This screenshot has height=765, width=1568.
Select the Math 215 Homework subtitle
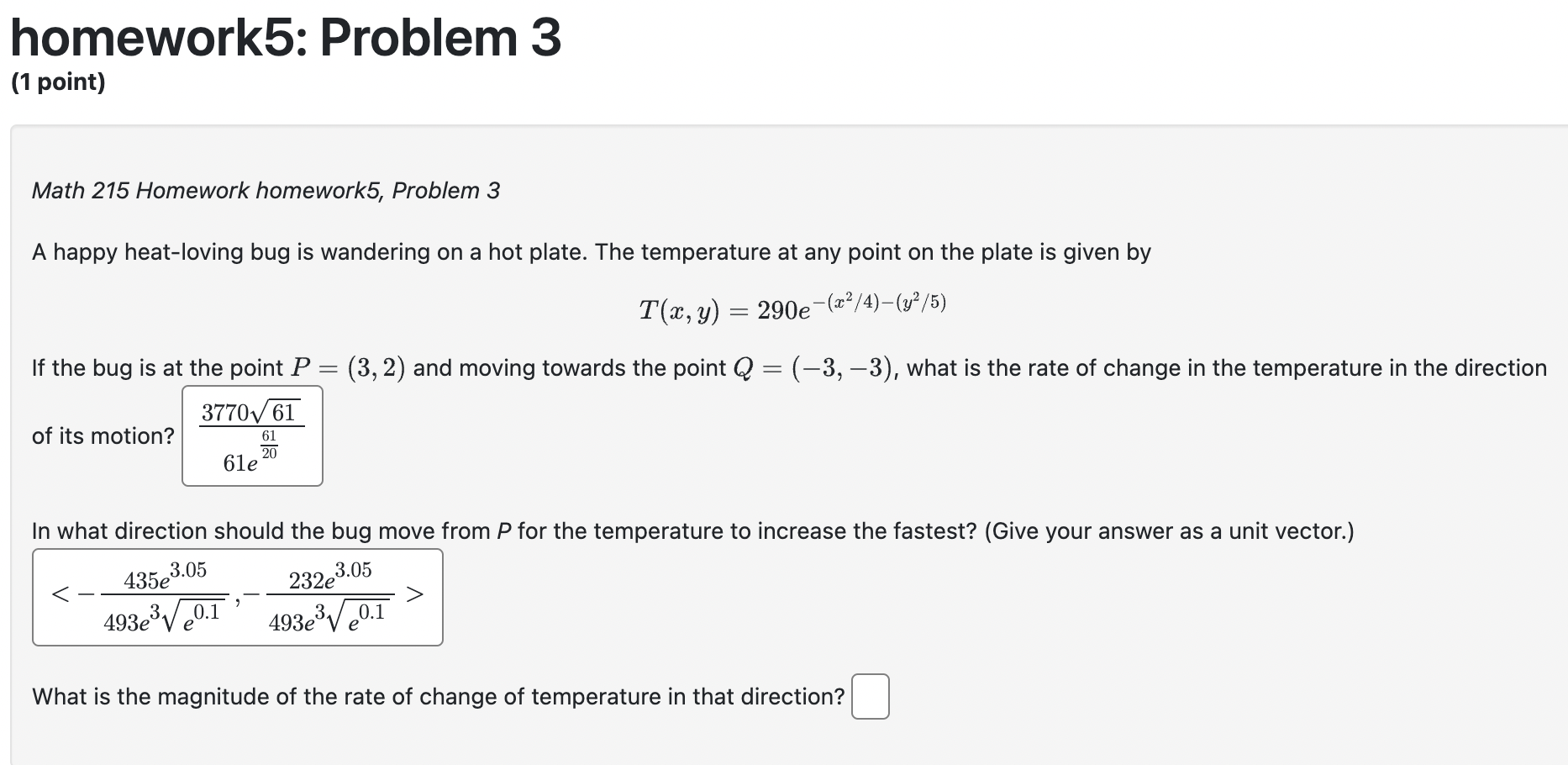(x=266, y=190)
